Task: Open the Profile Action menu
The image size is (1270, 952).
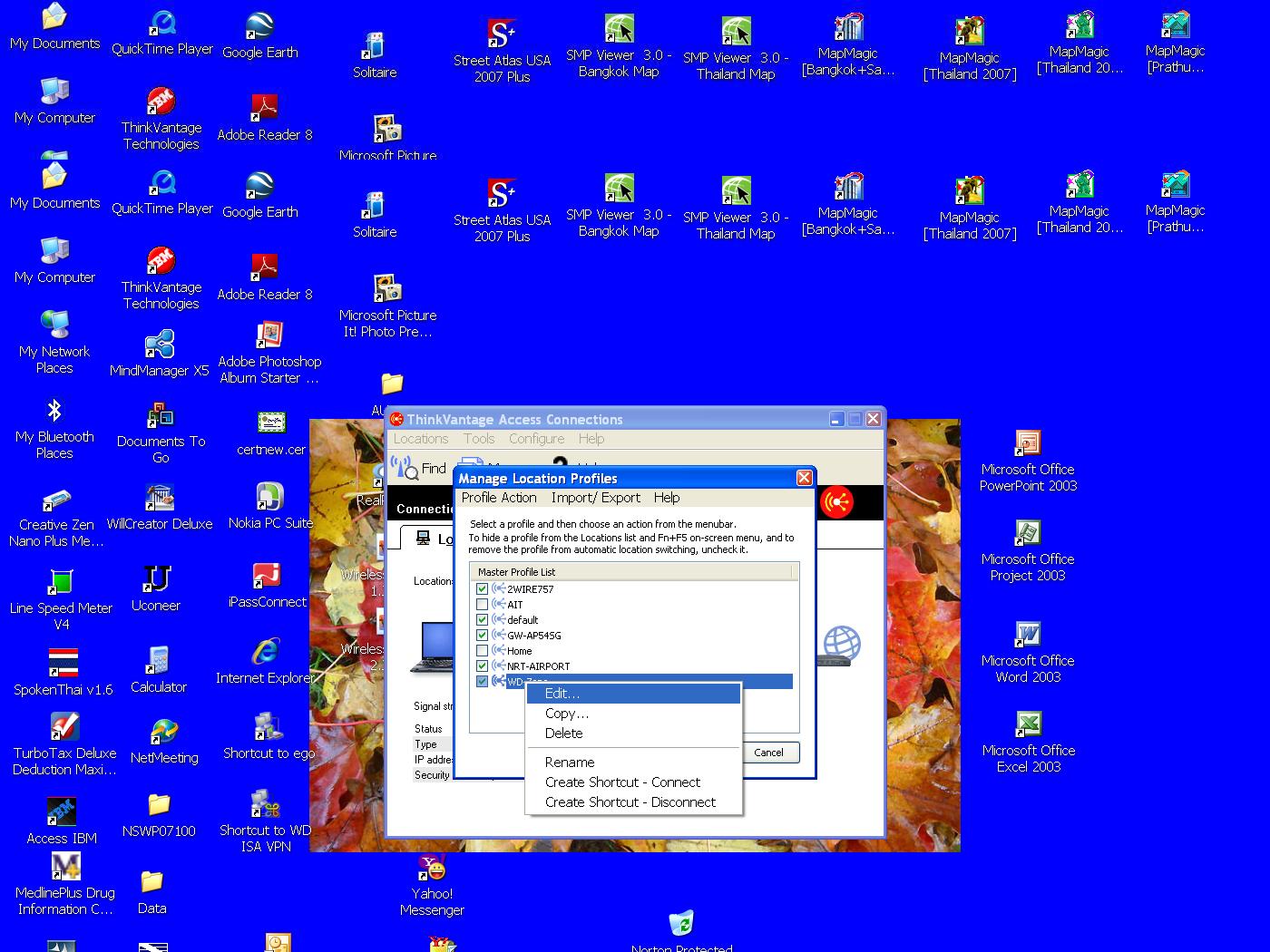Action: (x=499, y=498)
